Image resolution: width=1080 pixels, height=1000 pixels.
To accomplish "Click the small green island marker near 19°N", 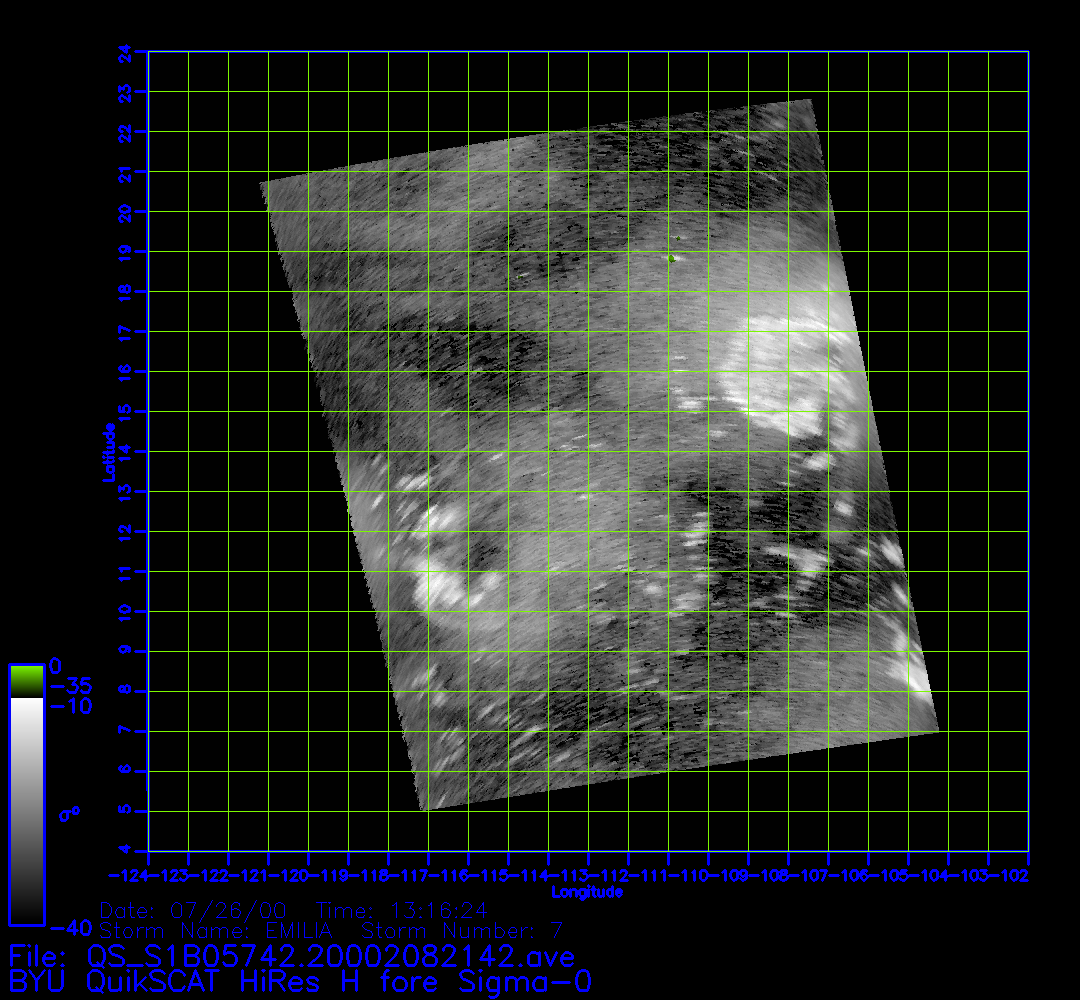I will (x=672, y=258).
